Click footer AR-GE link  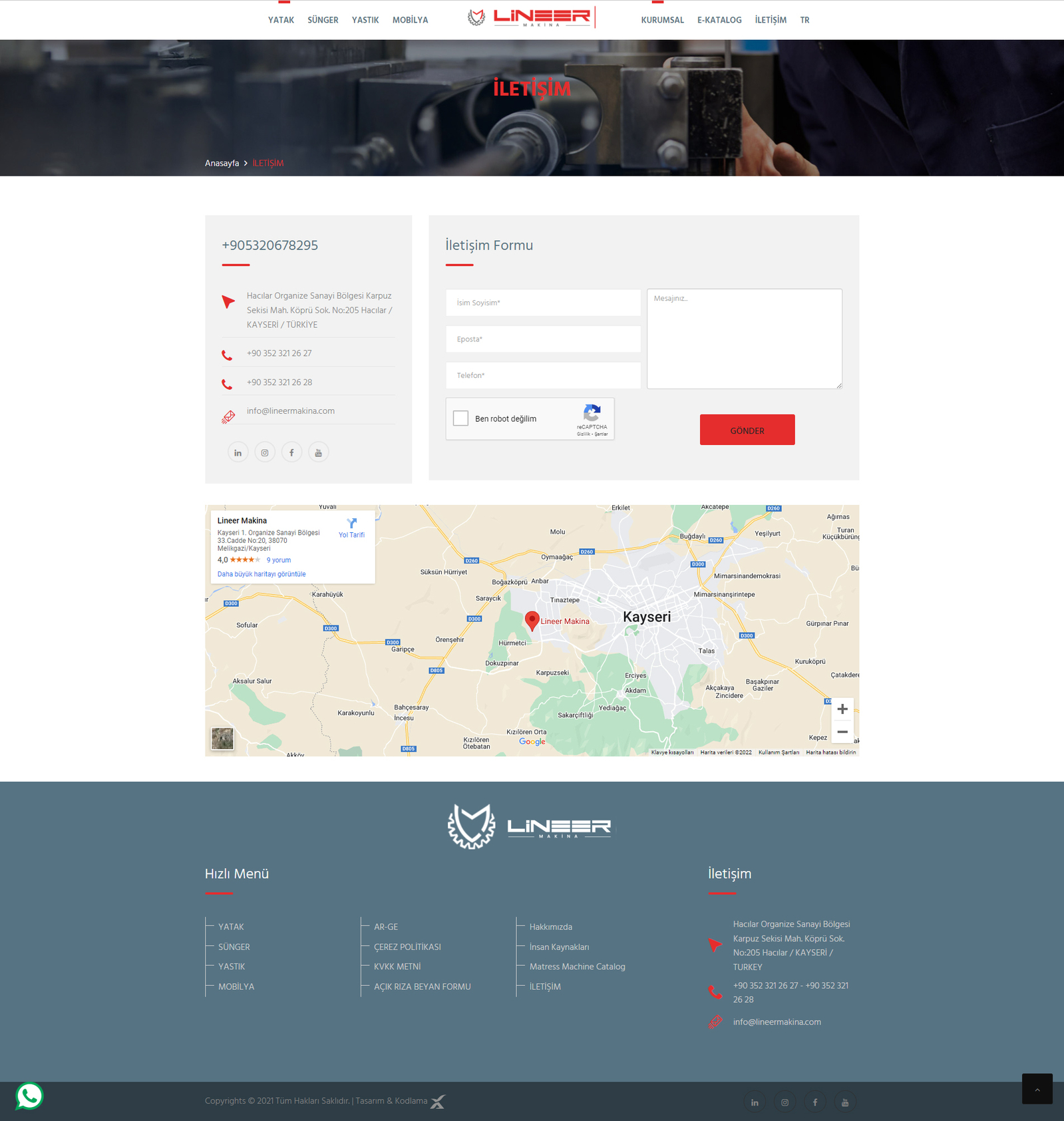(386, 927)
